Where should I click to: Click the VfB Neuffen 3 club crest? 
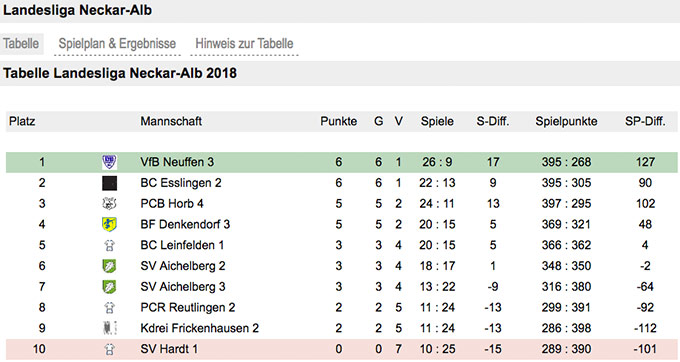[x=109, y=162]
